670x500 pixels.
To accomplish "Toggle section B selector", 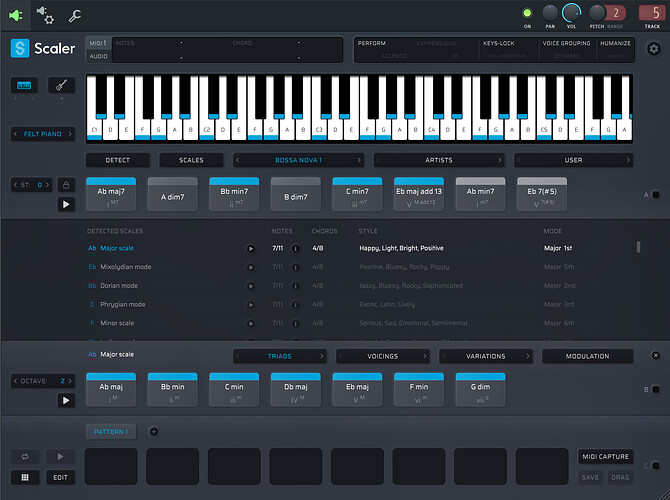I will coord(655,390).
